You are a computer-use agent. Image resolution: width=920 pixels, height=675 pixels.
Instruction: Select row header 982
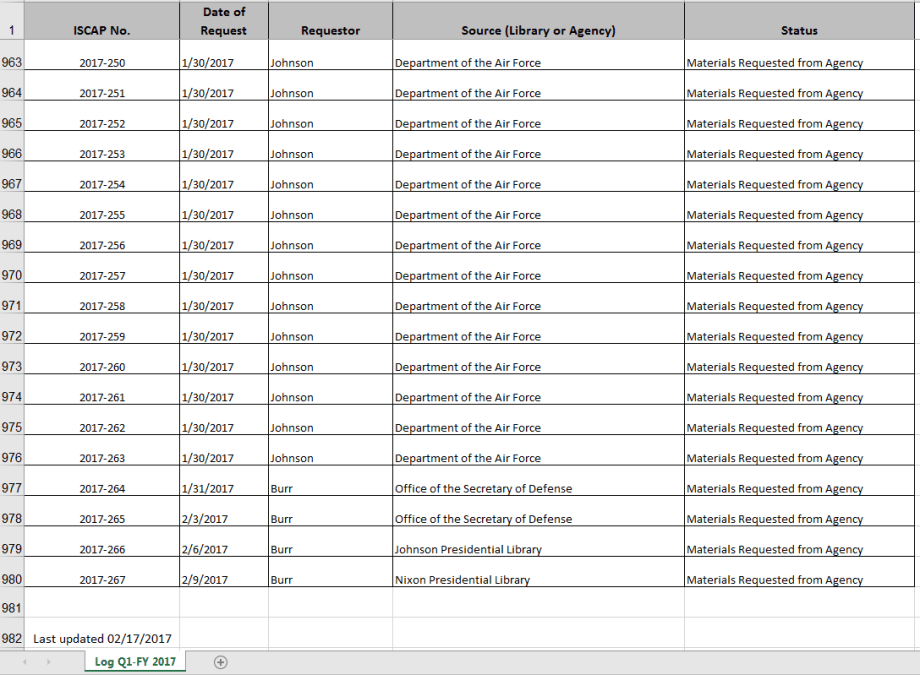11,638
